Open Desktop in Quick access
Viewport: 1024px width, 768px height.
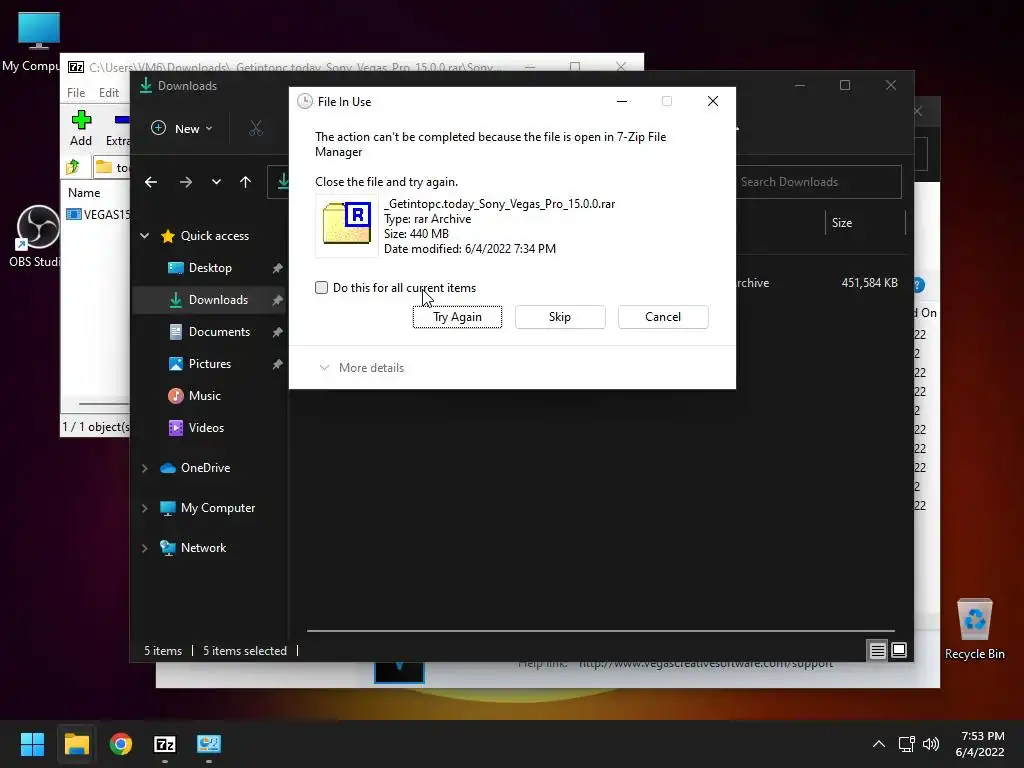point(210,268)
